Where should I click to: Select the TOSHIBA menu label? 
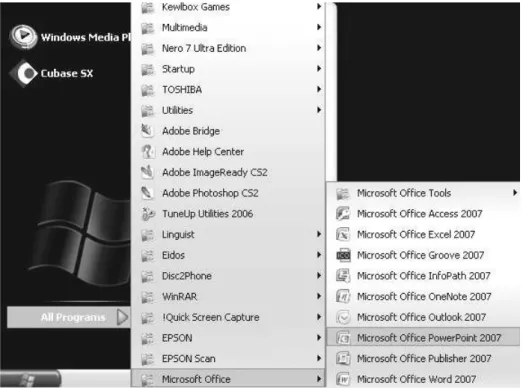(x=182, y=90)
